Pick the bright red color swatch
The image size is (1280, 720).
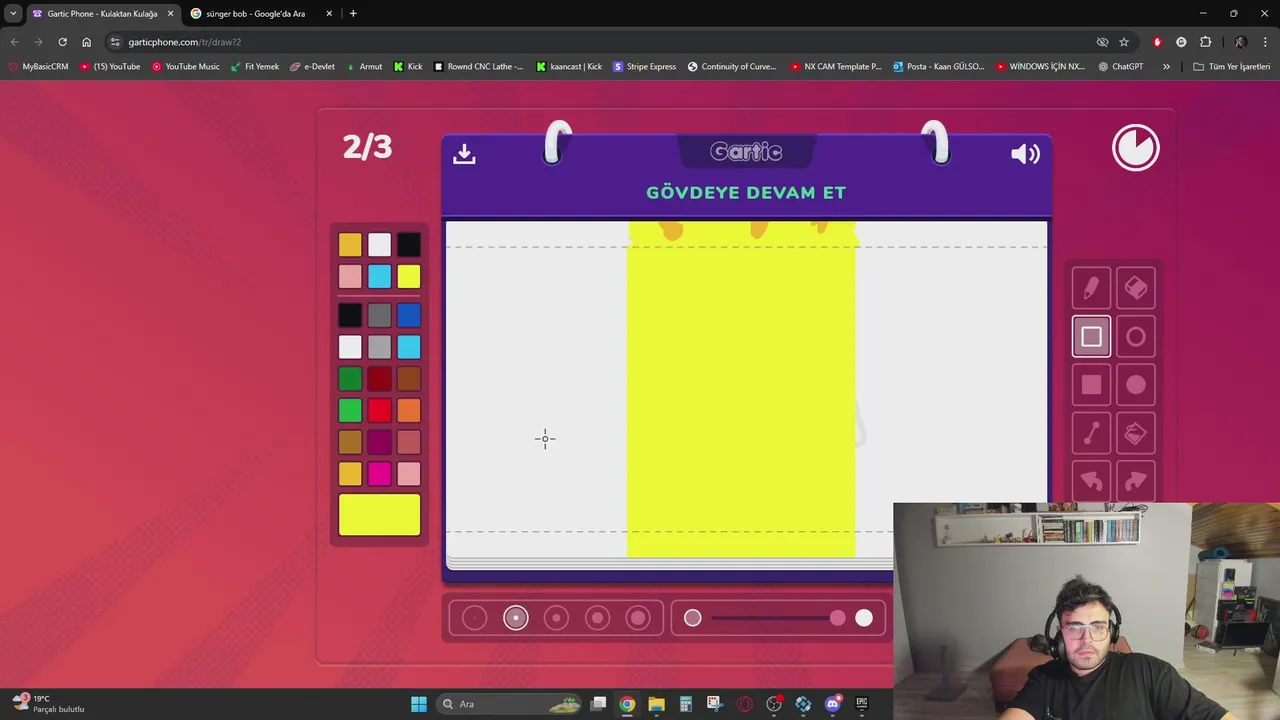click(379, 410)
